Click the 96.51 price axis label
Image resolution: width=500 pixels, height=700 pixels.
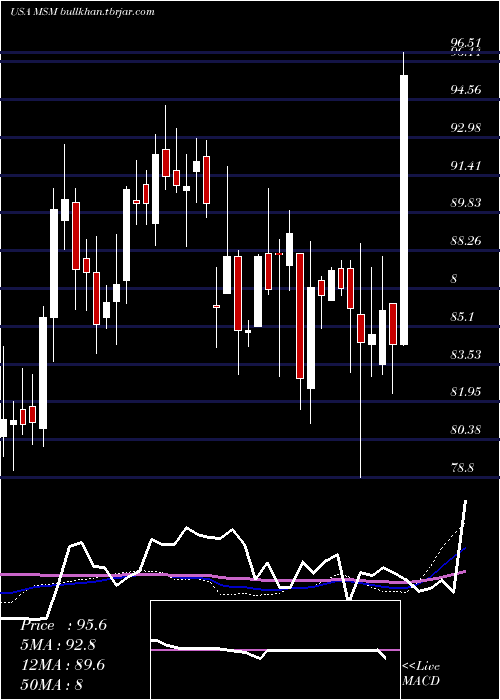[x=466, y=43]
